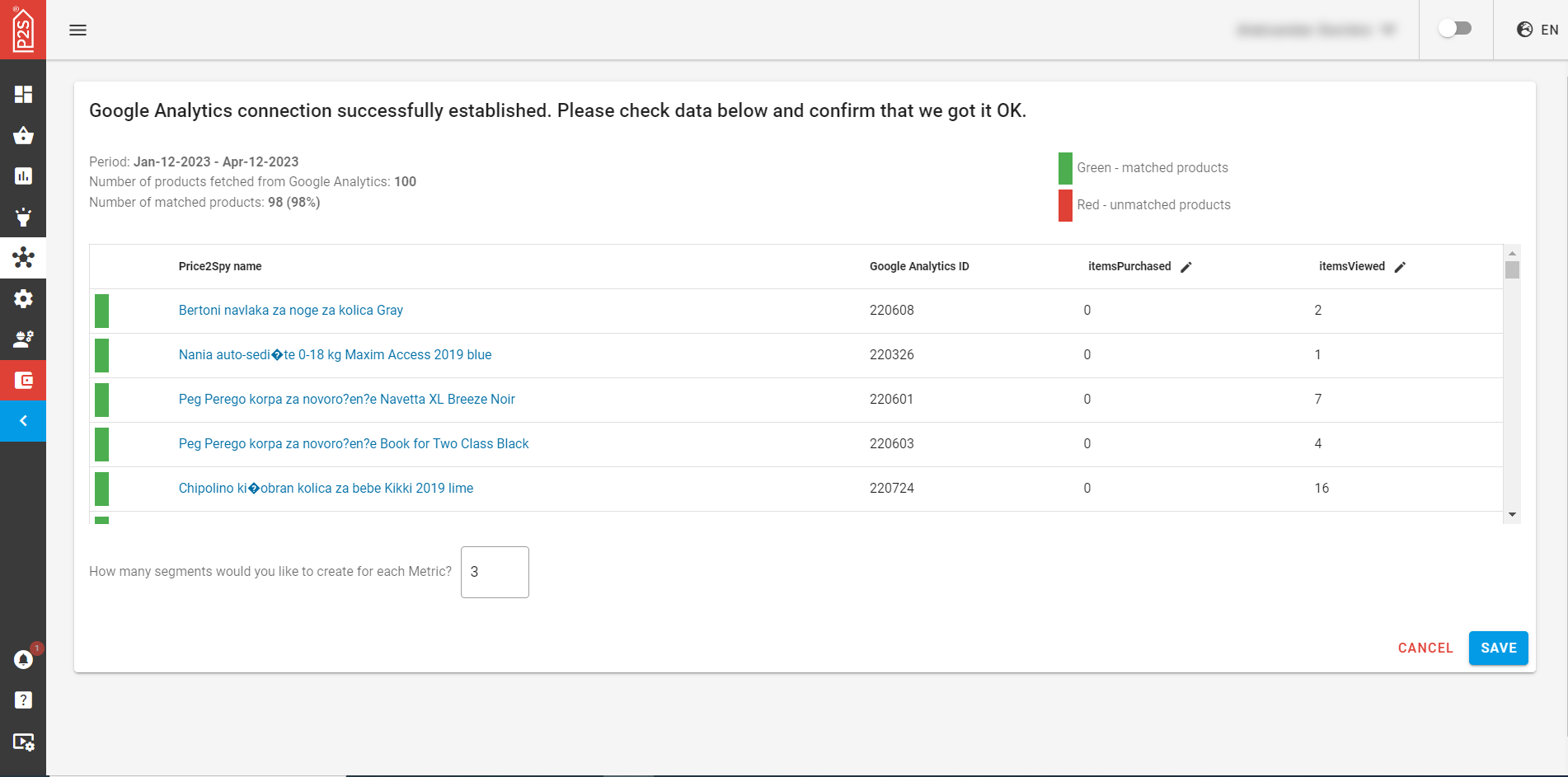This screenshot has width=1568, height=777.
Task: Click the itemsPurchased column header text
Action: (1129, 266)
